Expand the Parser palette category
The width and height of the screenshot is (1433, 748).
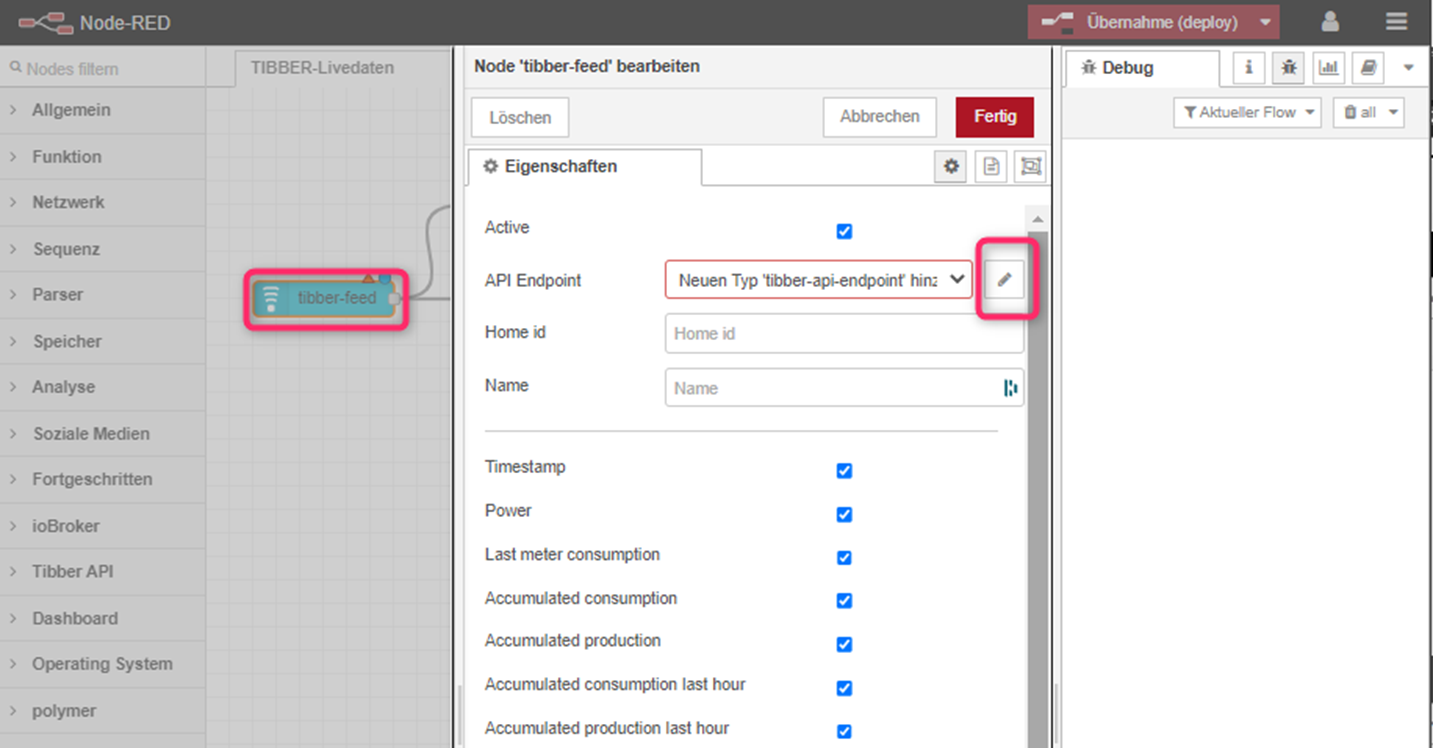coord(102,295)
